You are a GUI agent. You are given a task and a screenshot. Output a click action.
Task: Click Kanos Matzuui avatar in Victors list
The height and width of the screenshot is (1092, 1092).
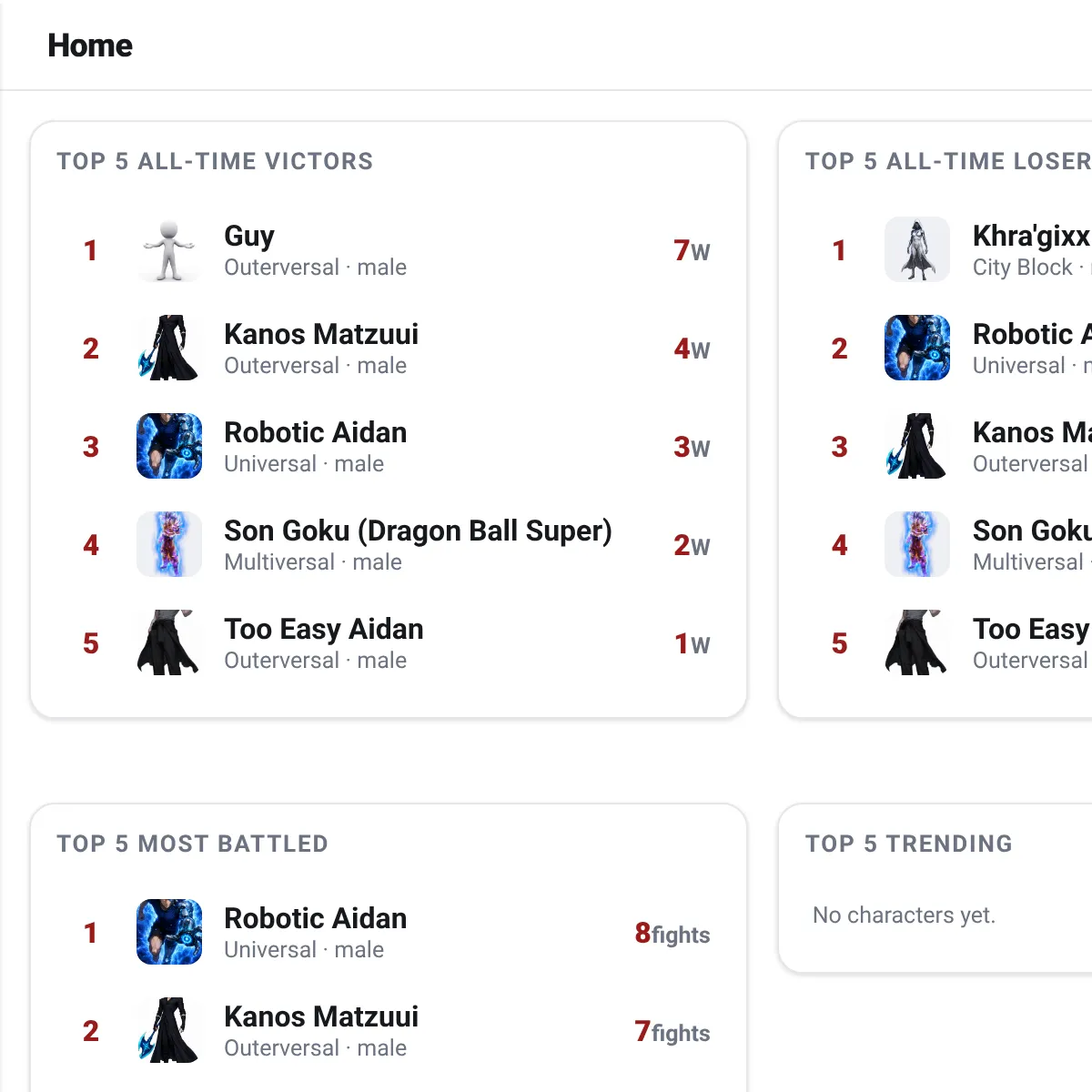tap(169, 348)
